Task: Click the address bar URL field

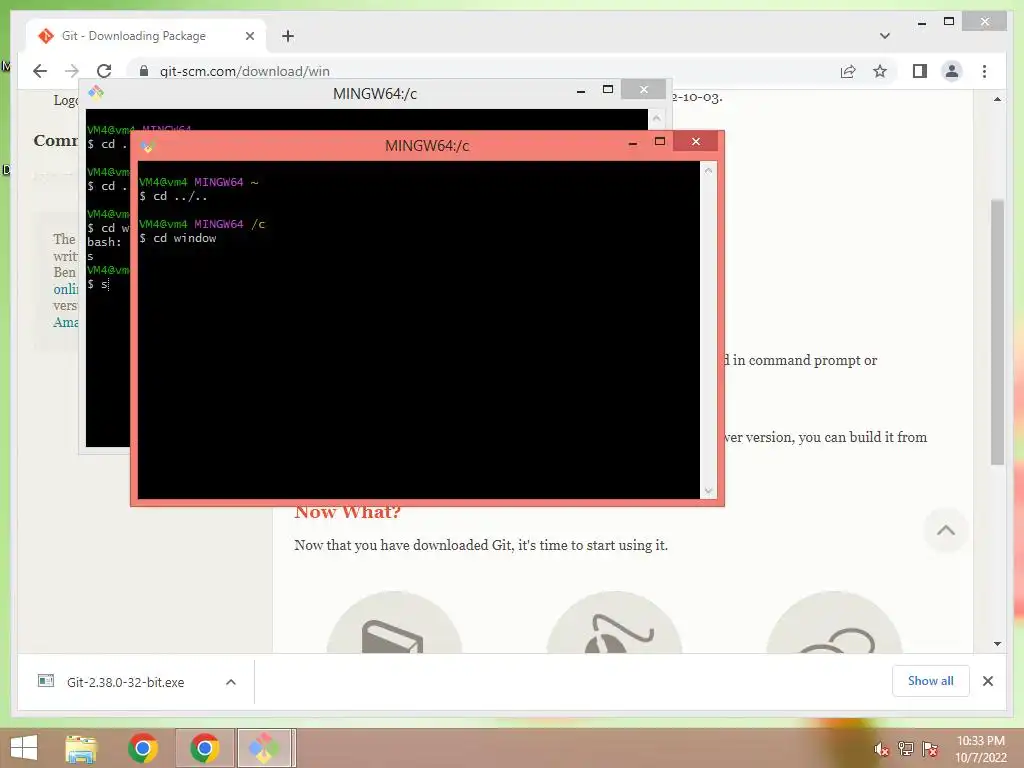Action: tap(483, 71)
